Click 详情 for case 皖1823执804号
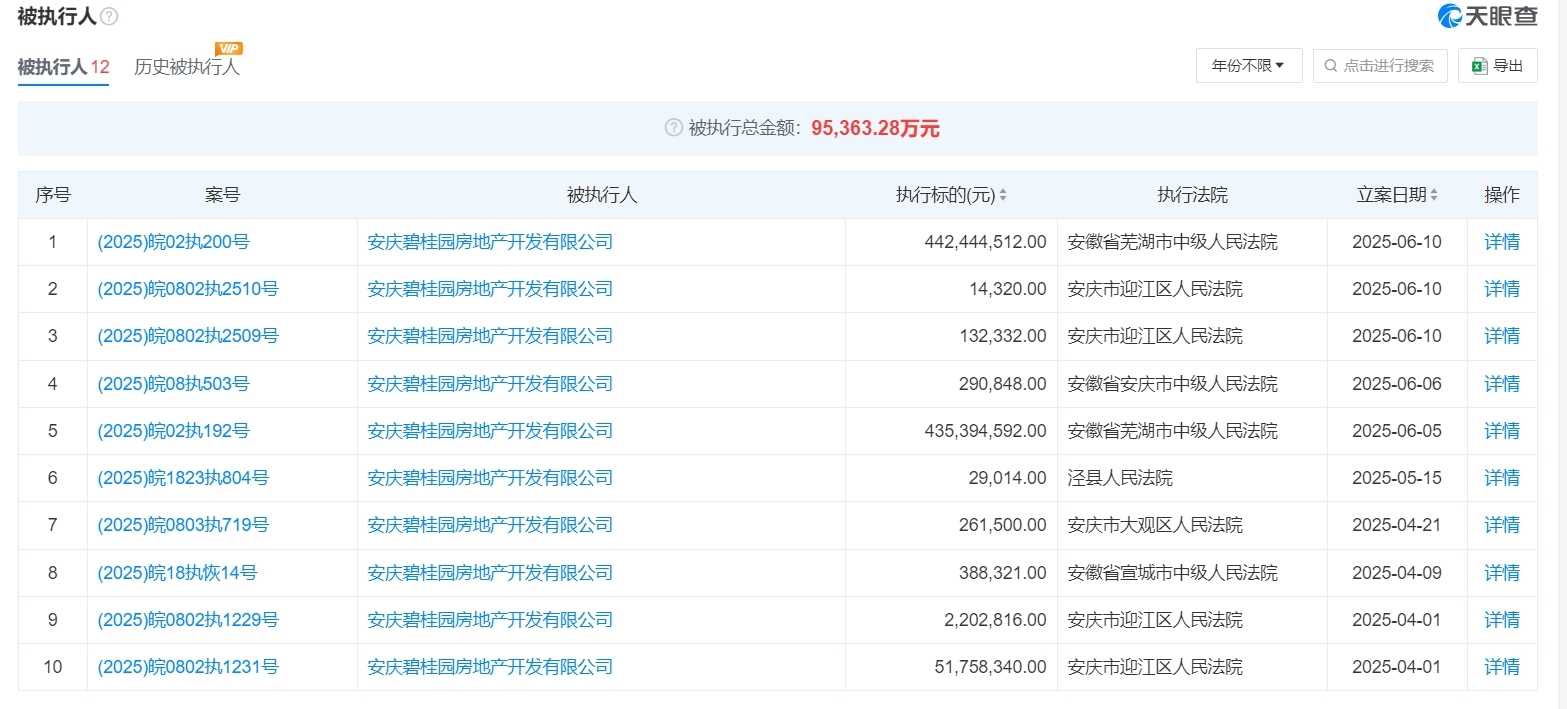Image resolution: width=1567 pixels, height=709 pixels. pos(1502,478)
